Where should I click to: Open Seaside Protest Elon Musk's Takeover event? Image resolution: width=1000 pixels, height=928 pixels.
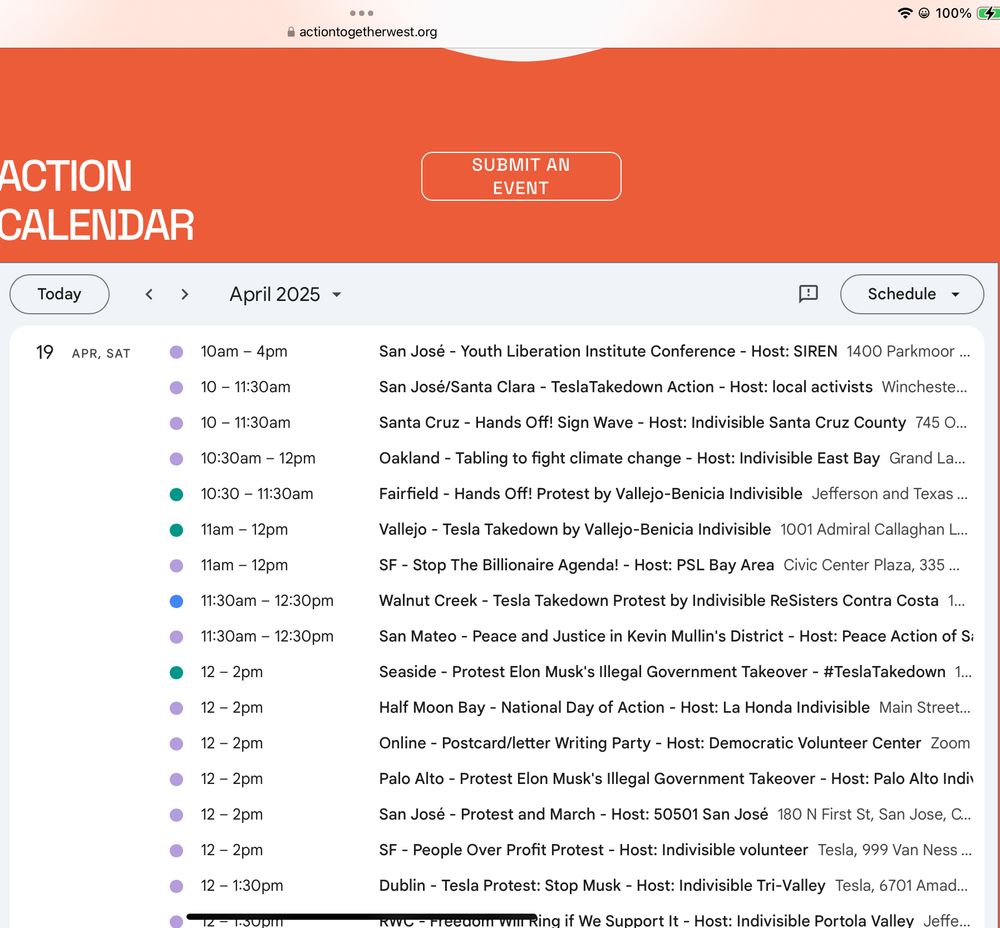pos(662,672)
